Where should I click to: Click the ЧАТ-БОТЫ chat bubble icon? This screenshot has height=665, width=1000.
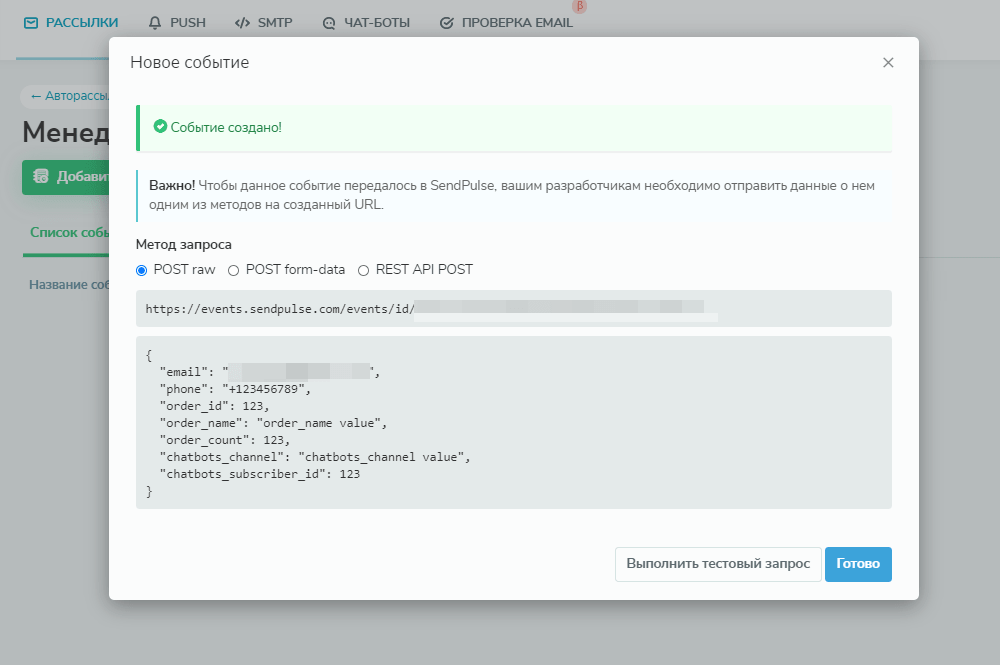330,22
